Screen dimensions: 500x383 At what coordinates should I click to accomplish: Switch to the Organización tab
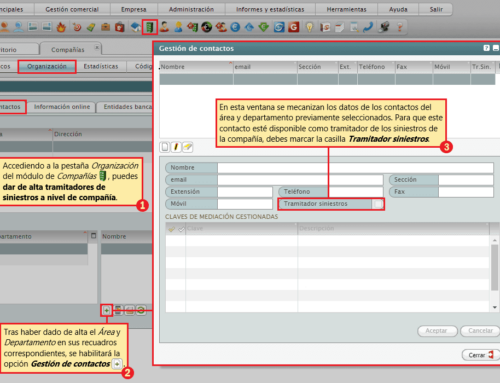(47, 66)
